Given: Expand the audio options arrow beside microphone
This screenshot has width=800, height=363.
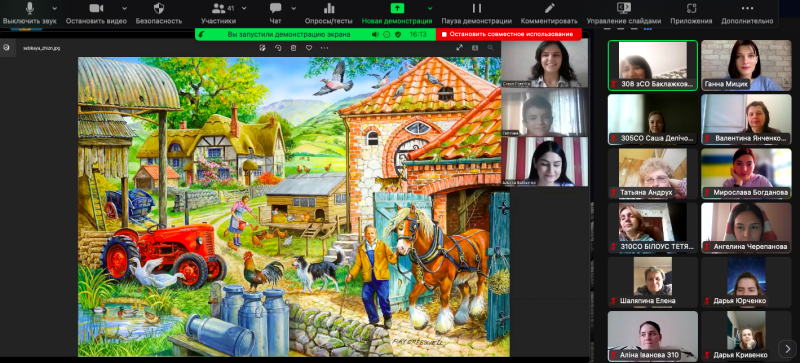Looking at the screenshot, I should tap(55, 8).
